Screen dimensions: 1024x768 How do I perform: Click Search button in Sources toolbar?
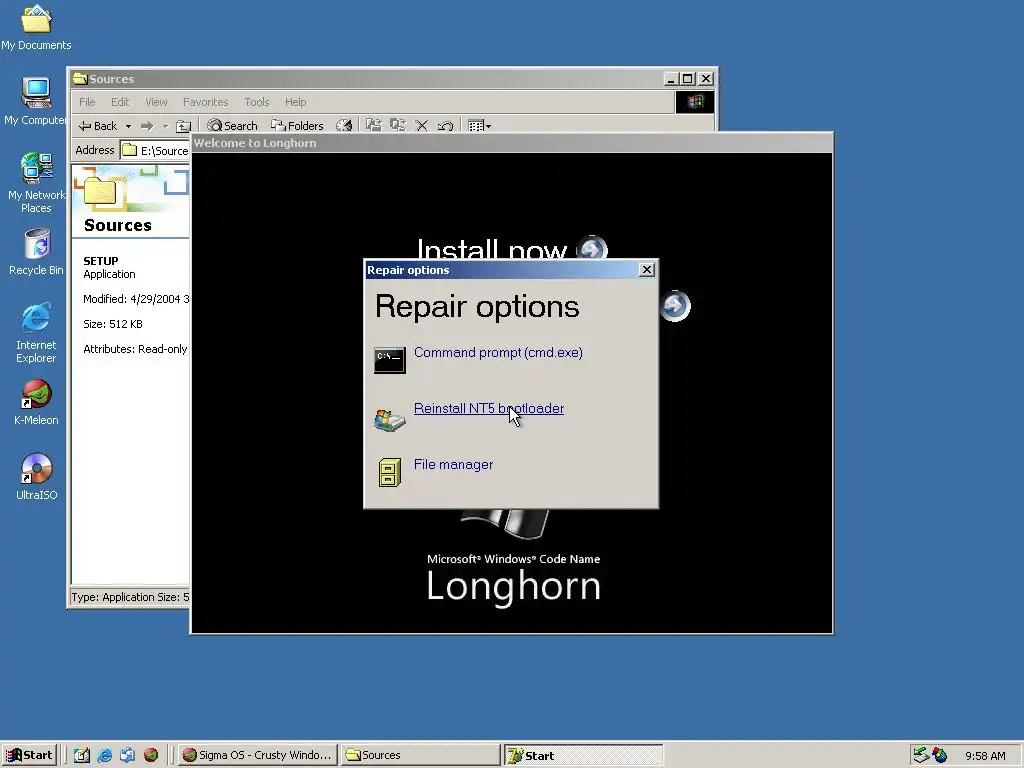[x=232, y=125]
